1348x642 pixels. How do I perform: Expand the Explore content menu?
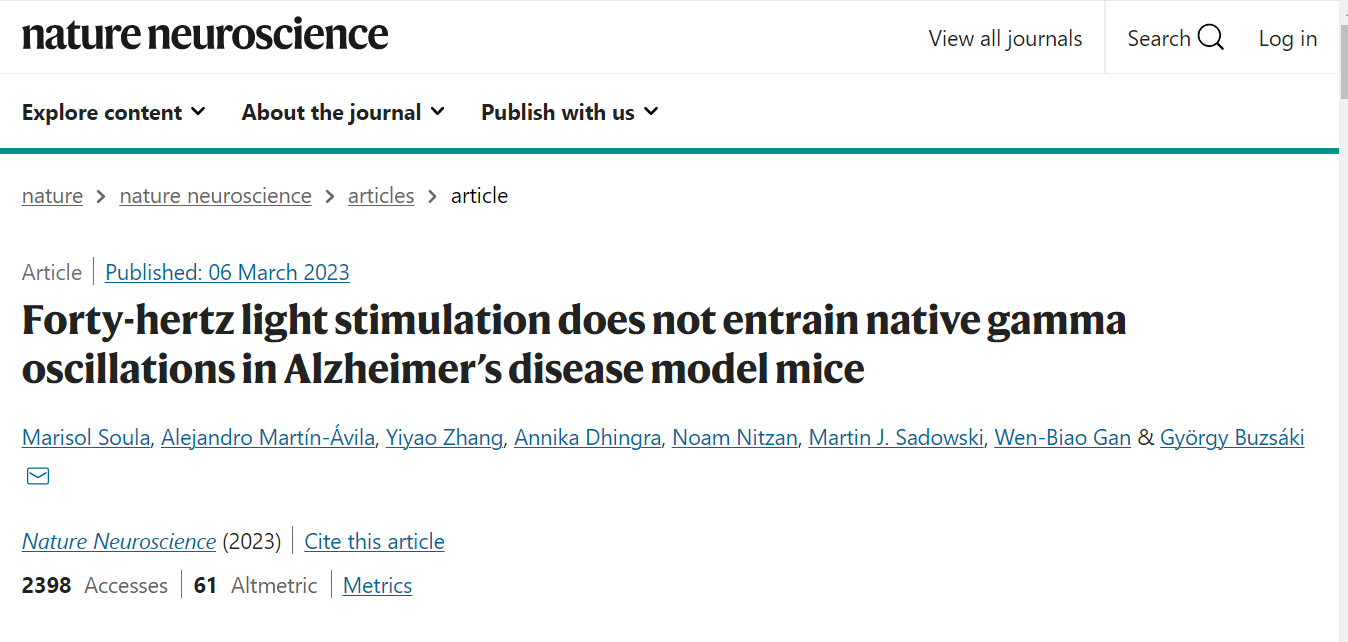click(114, 112)
